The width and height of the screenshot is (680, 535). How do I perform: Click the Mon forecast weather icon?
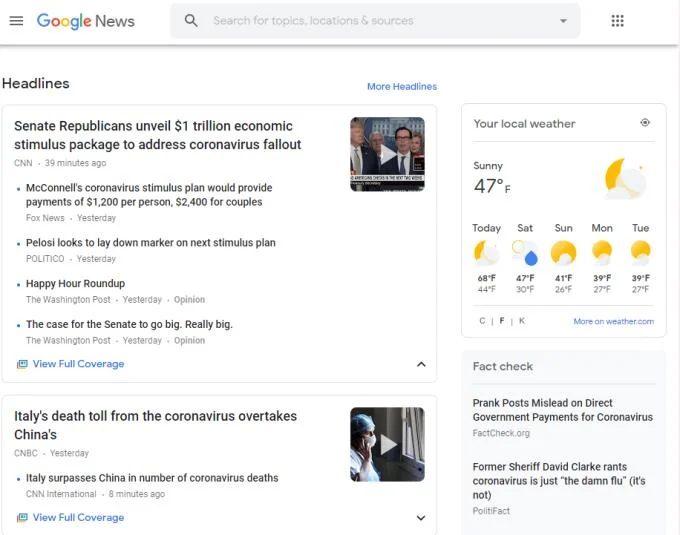[602, 253]
